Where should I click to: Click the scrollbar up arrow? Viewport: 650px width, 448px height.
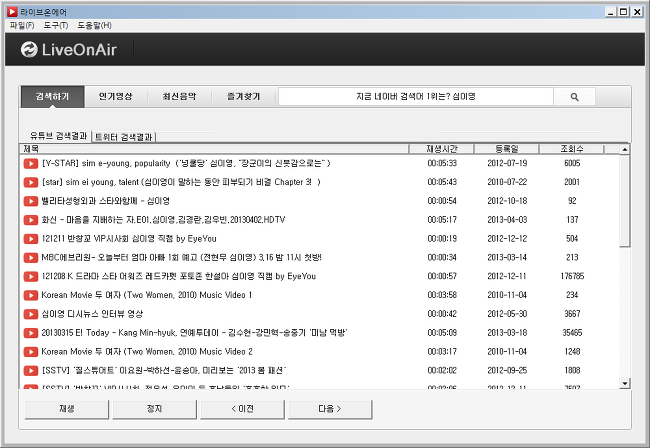point(625,149)
